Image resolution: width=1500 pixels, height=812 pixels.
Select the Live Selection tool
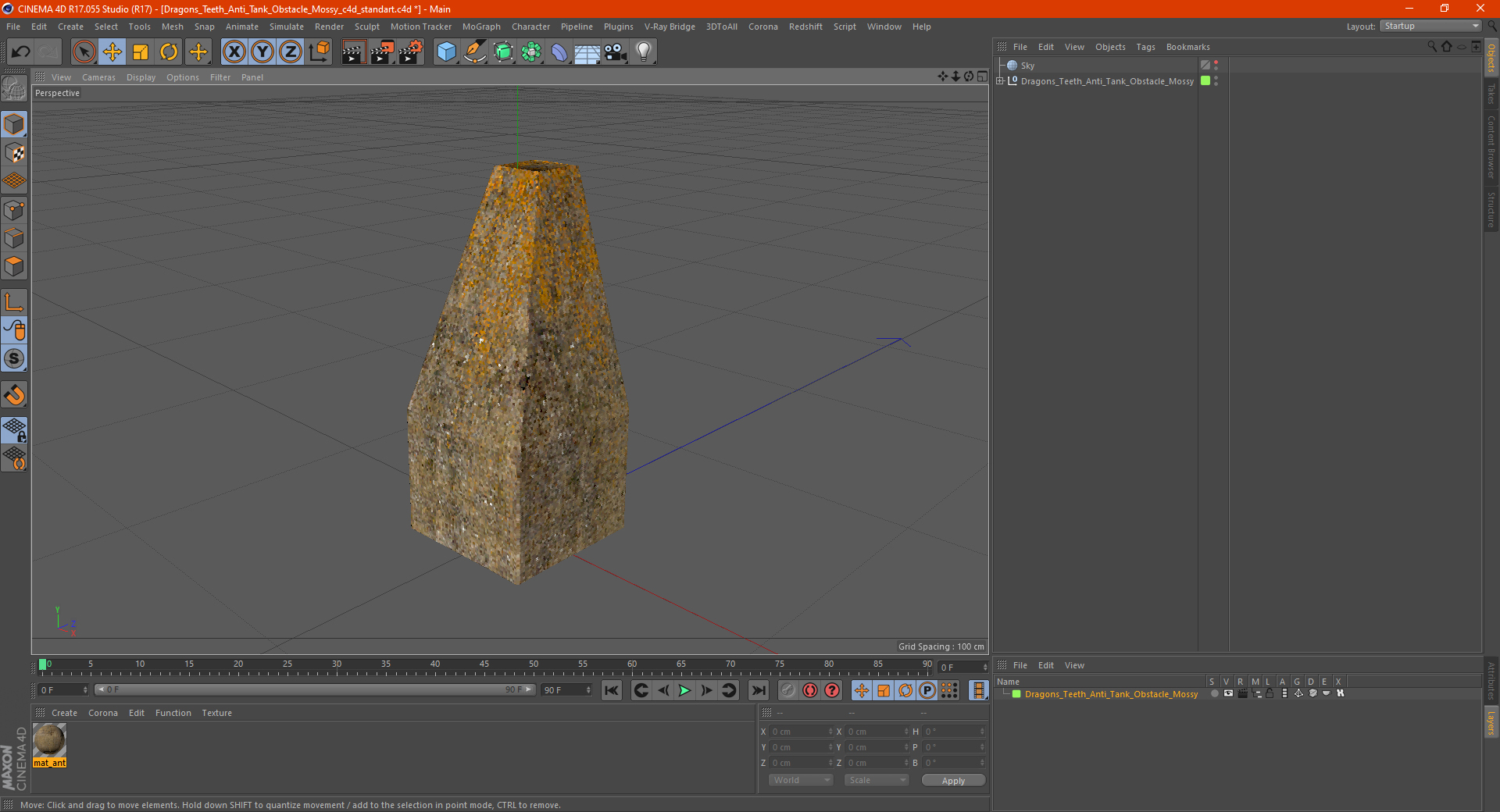tap(84, 52)
